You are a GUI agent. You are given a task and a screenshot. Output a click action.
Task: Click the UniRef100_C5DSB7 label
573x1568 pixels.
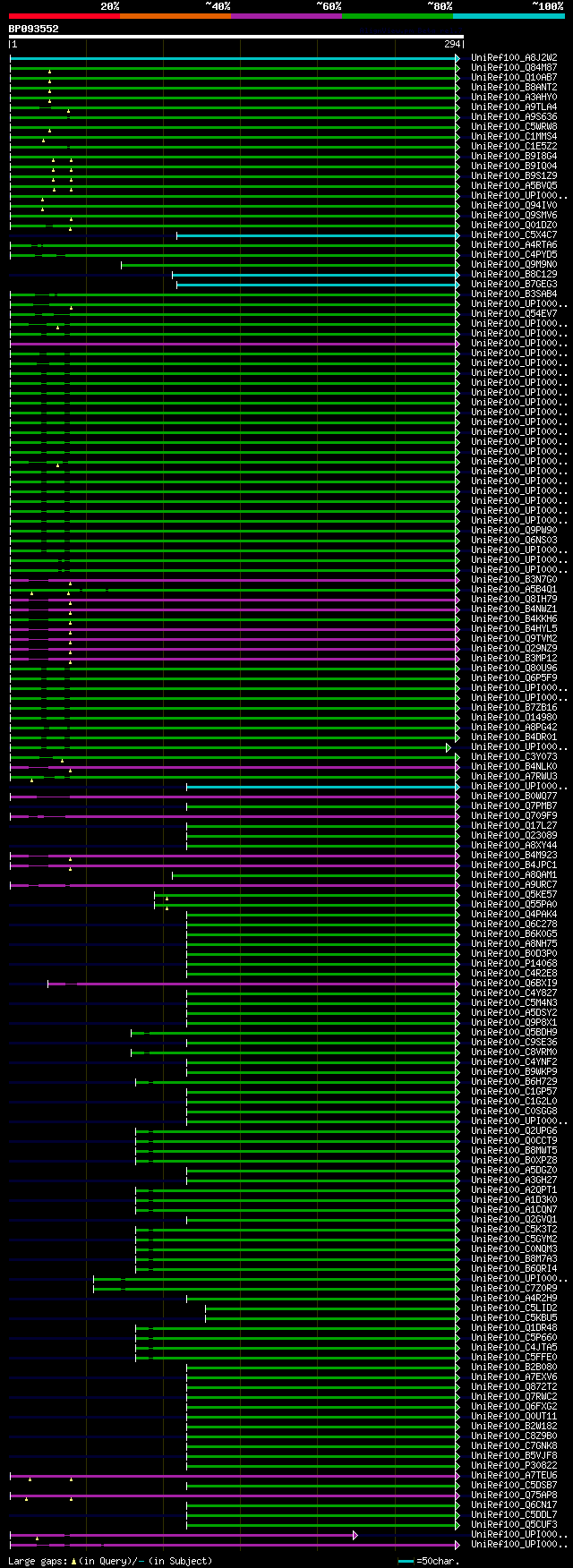[513, 1486]
